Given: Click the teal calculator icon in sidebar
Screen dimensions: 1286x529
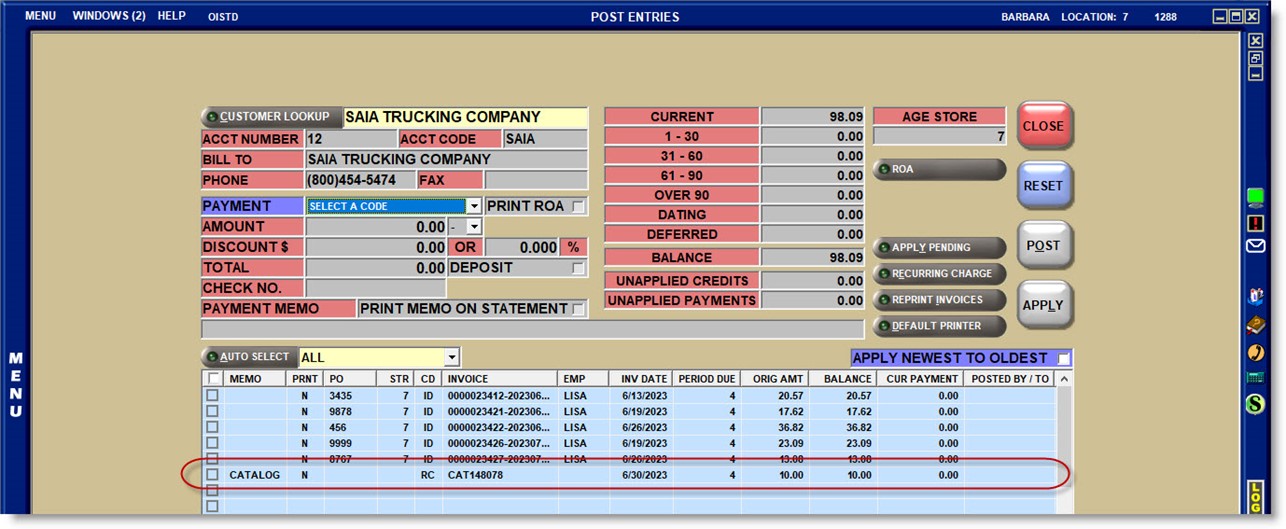Looking at the screenshot, I should (x=1256, y=377).
